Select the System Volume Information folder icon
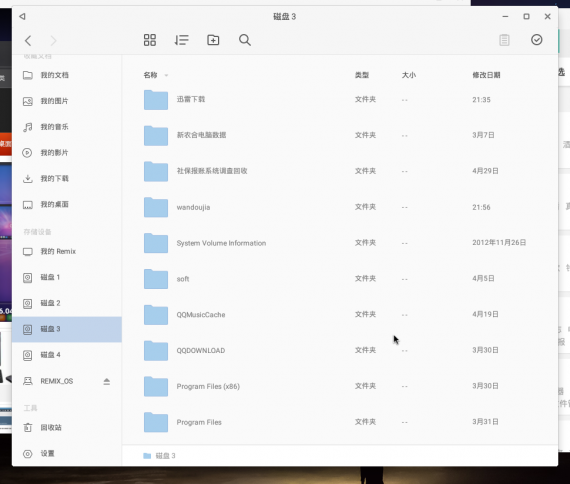This screenshot has height=484, width=570. point(156,243)
